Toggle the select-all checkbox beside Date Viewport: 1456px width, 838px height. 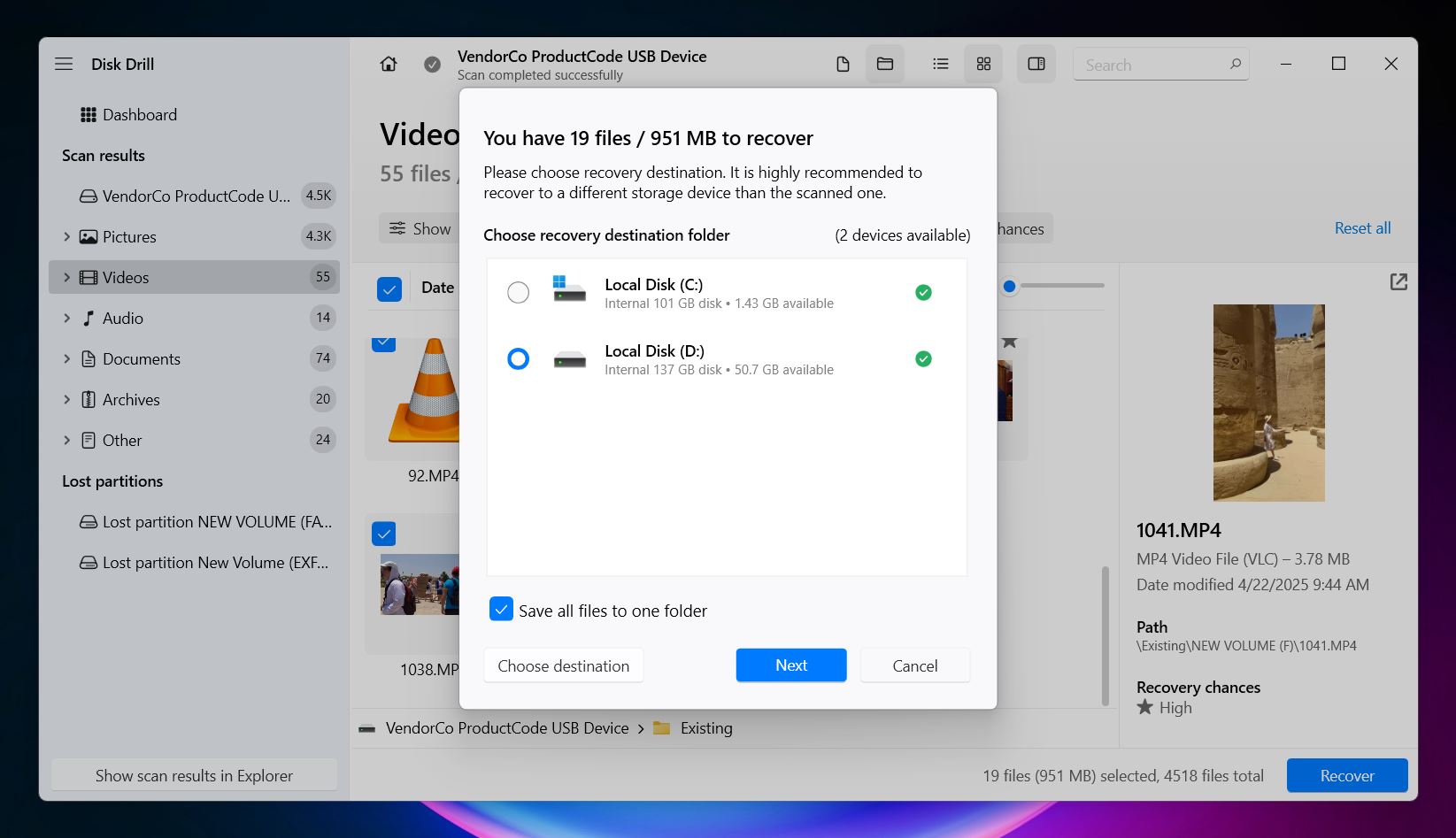(x=389, y=288)
